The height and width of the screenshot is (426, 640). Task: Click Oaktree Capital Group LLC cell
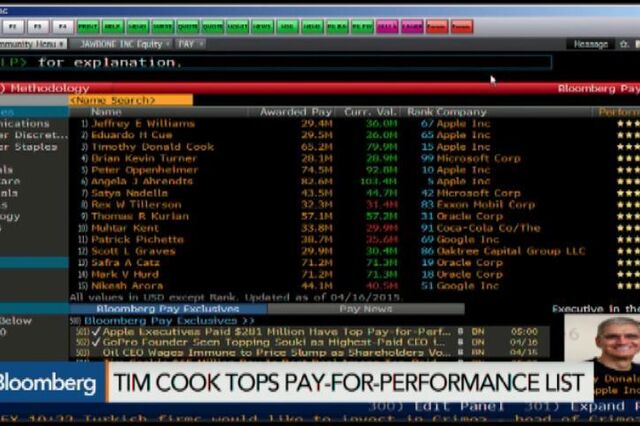[x=511, y=251]
